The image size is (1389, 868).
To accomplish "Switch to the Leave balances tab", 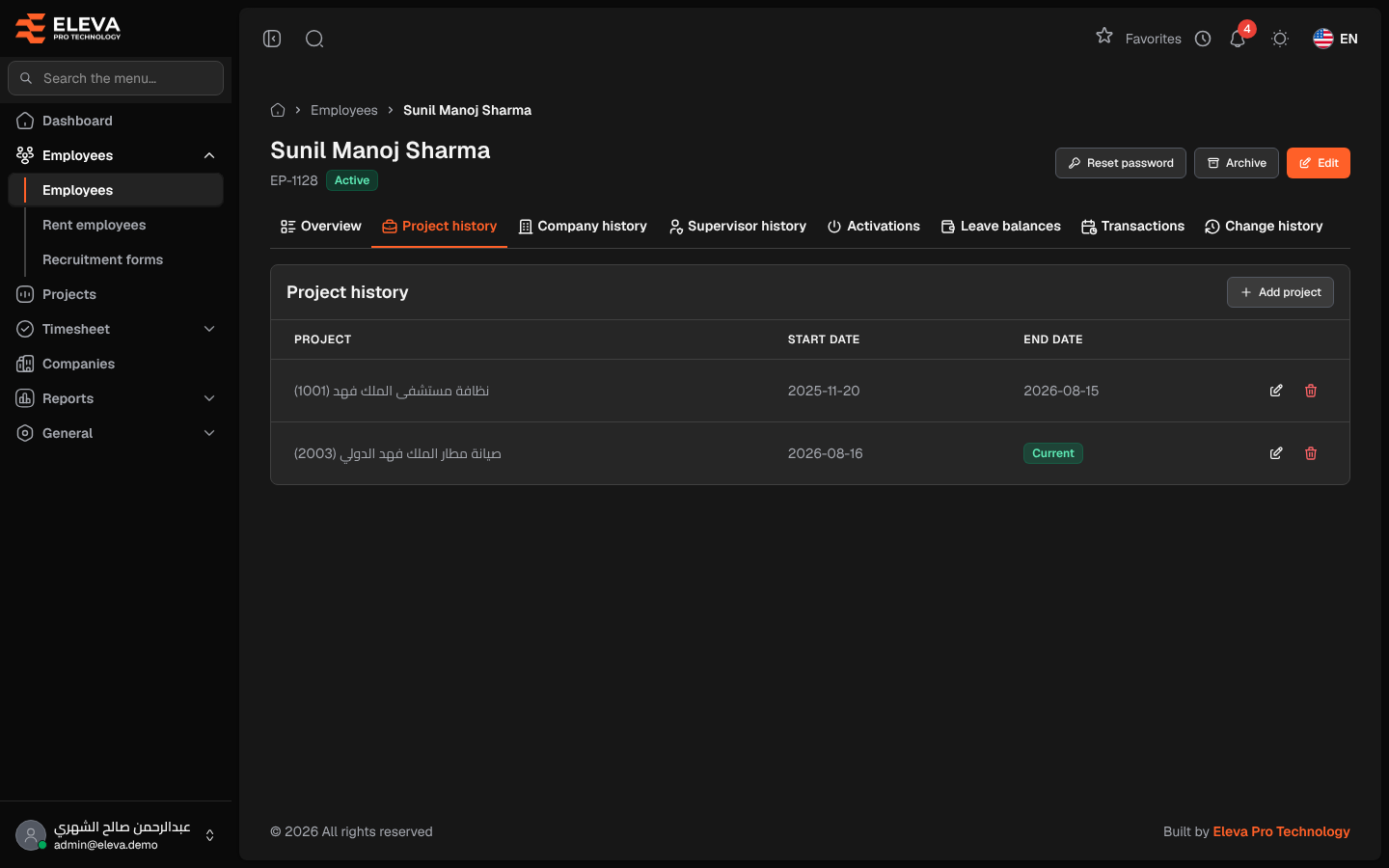I will [1000, 227].
